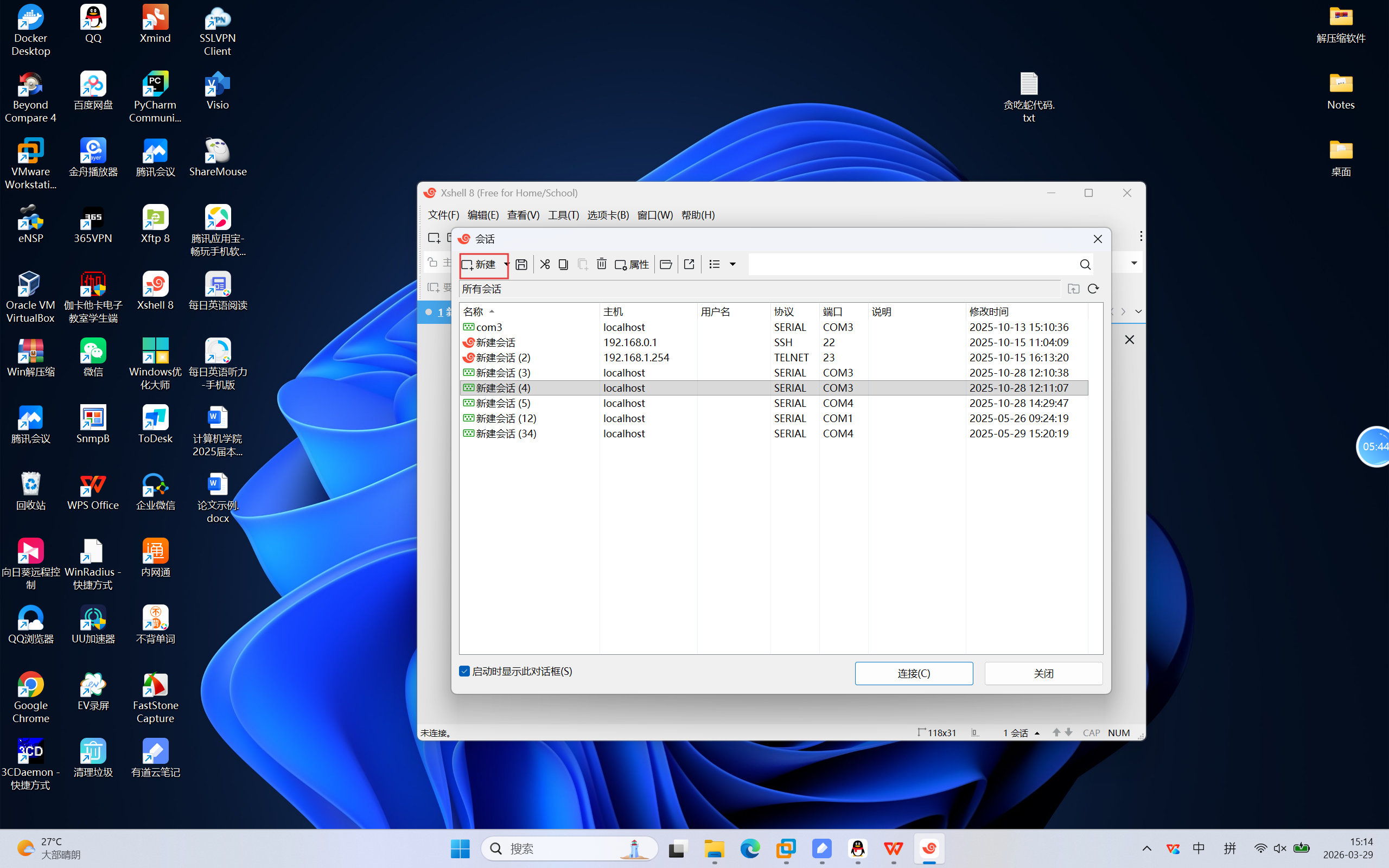Open the 工具(T) menu
This screenshot has width=1389, height=868.
coord(563,215)
